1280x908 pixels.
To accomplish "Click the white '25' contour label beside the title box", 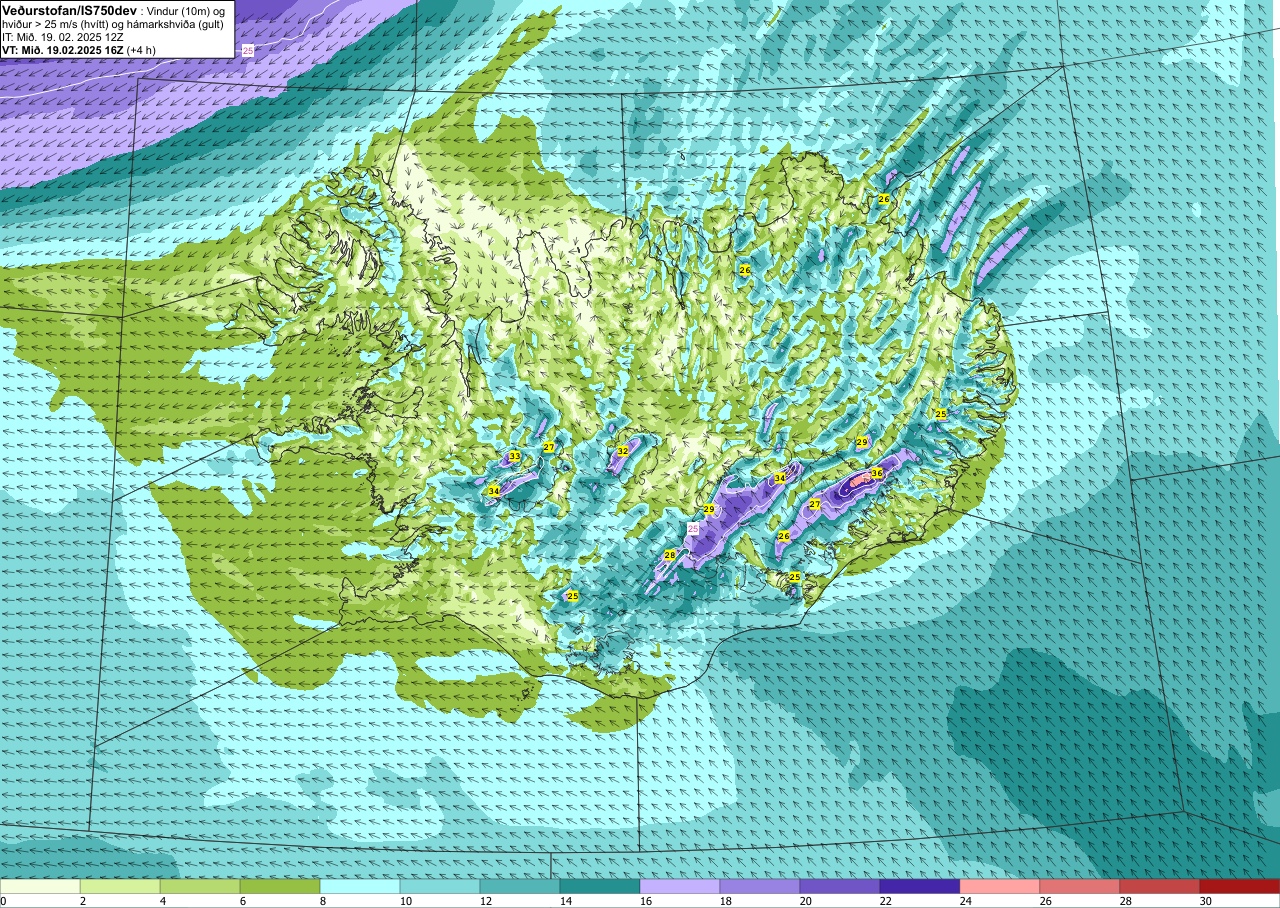I will [248, 49].
